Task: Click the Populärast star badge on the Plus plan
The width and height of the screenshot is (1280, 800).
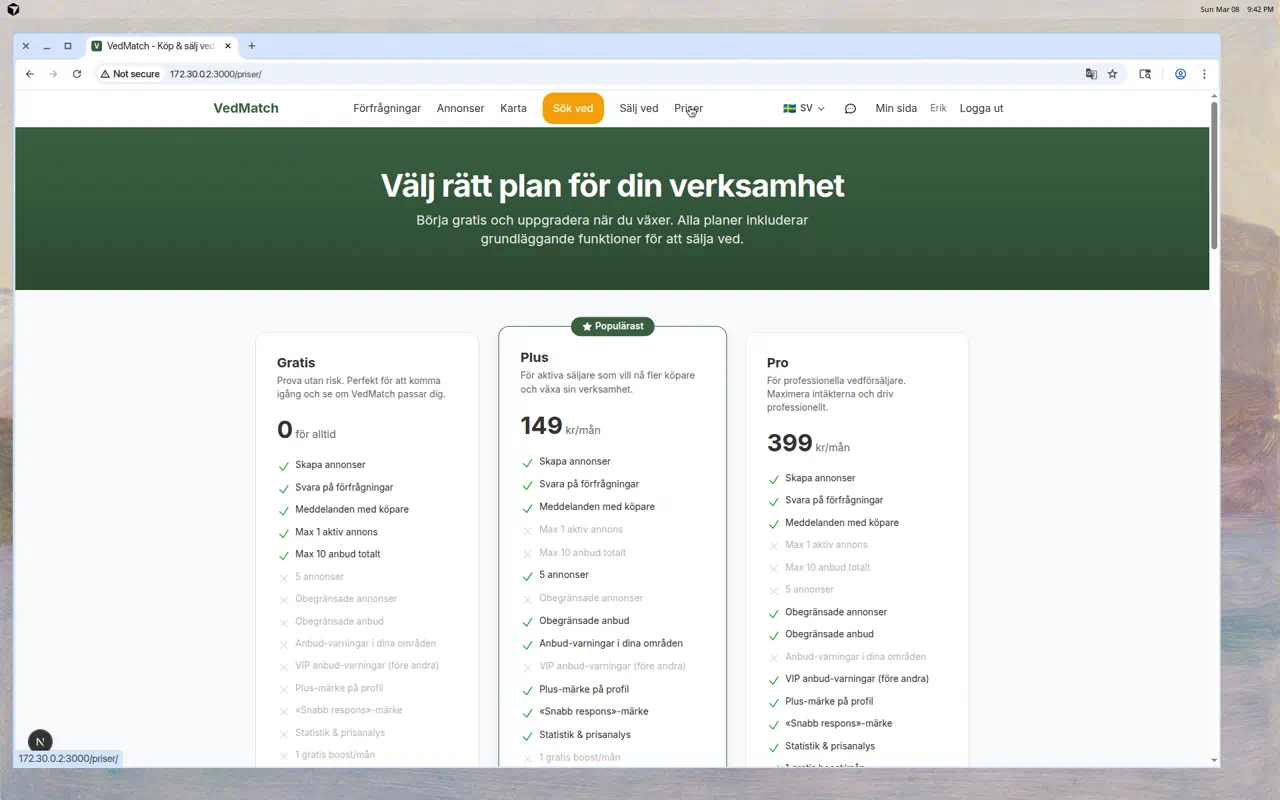Action: coord(612,326)
